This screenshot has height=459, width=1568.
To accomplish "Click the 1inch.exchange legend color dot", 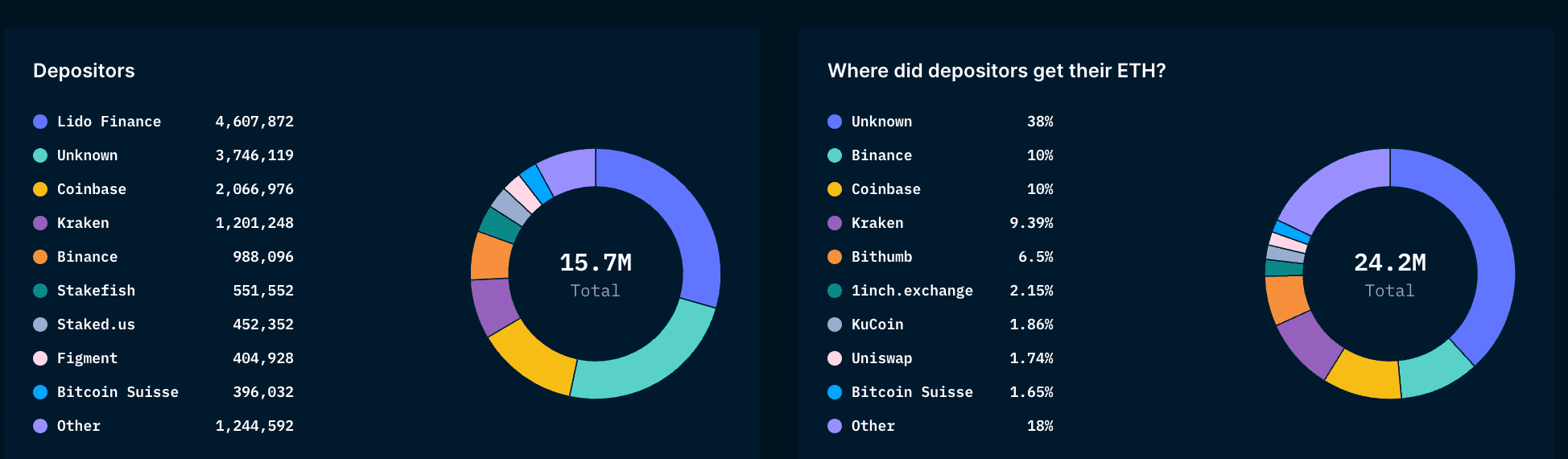I will click(x=835, y=291).
